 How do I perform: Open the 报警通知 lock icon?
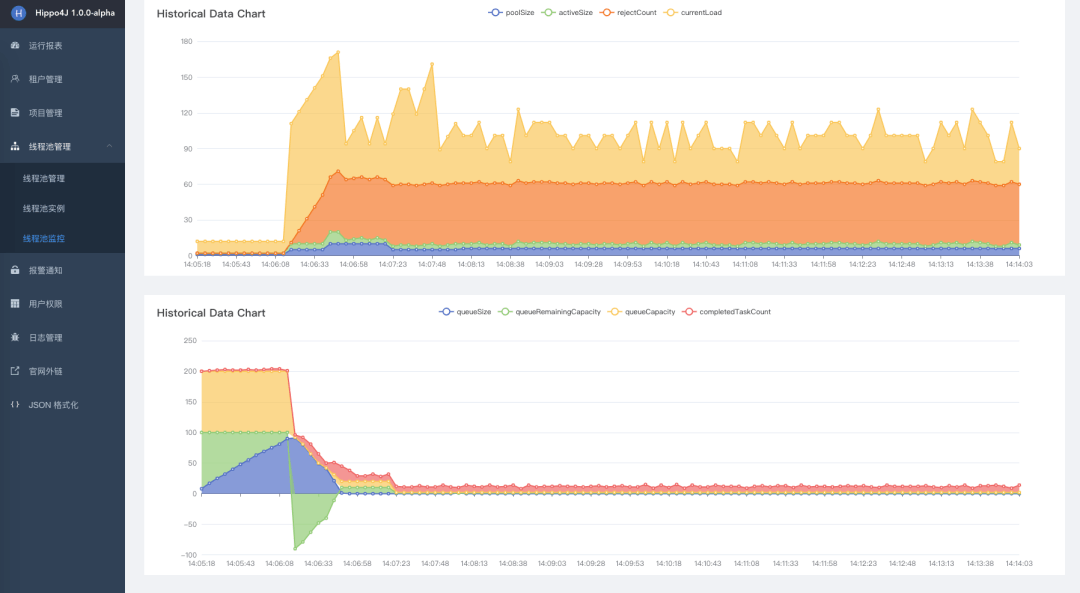(x=15, y=270)
